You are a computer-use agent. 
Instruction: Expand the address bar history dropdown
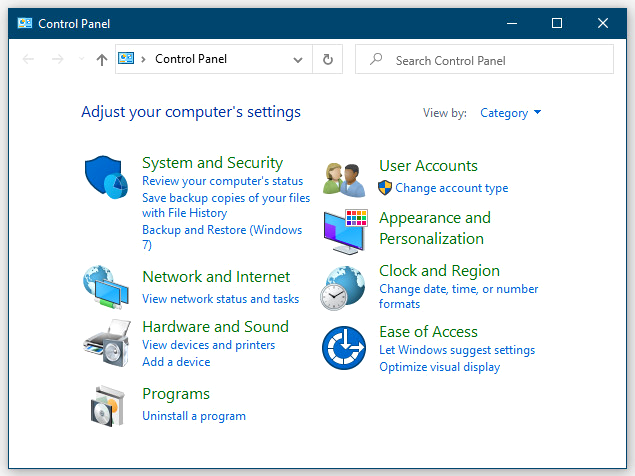(298, 60)
